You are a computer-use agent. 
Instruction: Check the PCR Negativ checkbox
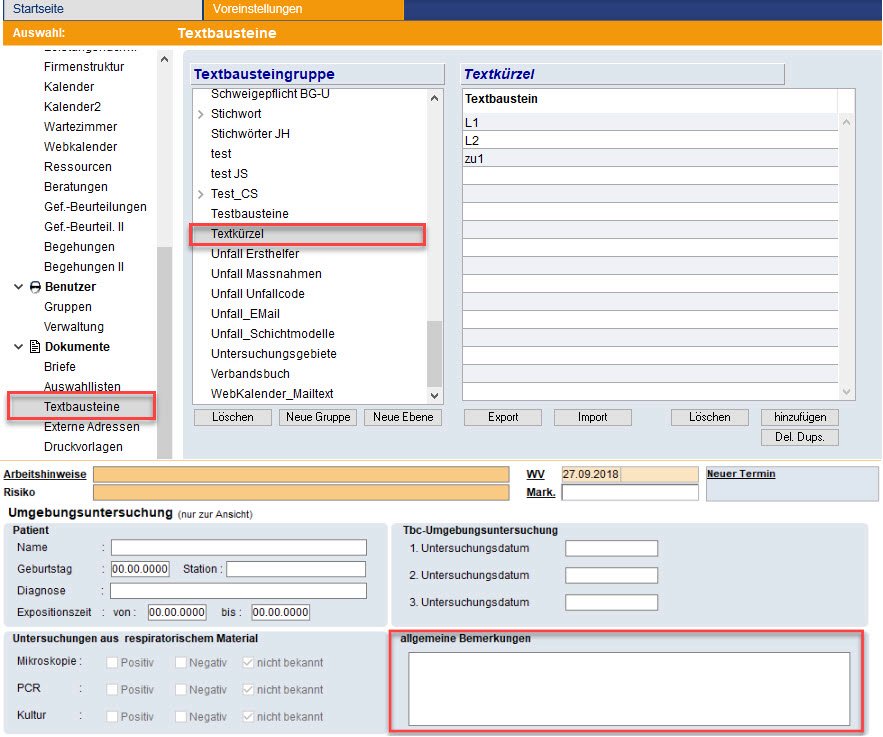click(x=179, y=690)
